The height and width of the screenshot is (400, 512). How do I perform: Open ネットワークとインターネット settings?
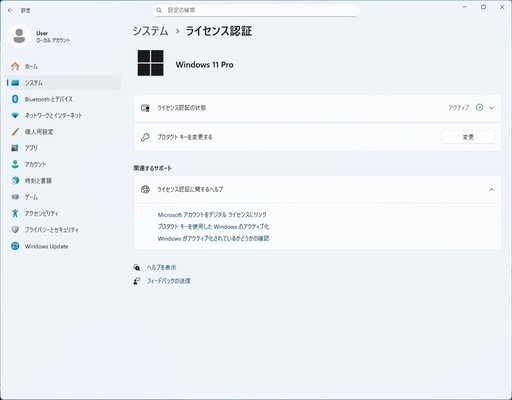point(64,115)
